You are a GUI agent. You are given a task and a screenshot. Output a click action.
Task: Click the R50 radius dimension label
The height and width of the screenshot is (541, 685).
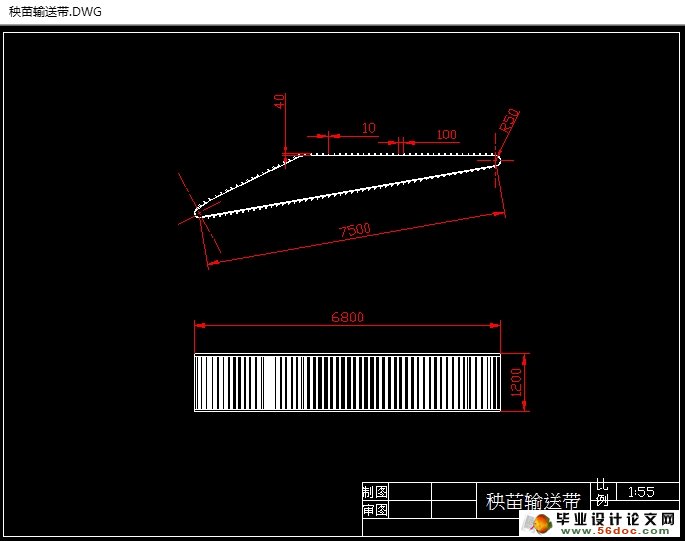point(509,120)
